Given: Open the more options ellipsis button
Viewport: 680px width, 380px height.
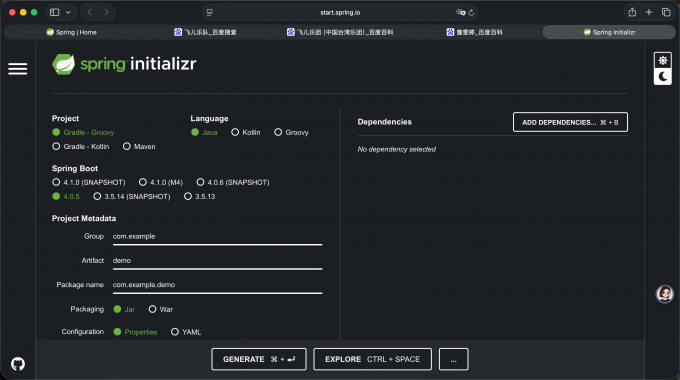Looking at the screenshot, I should point(454,359).
